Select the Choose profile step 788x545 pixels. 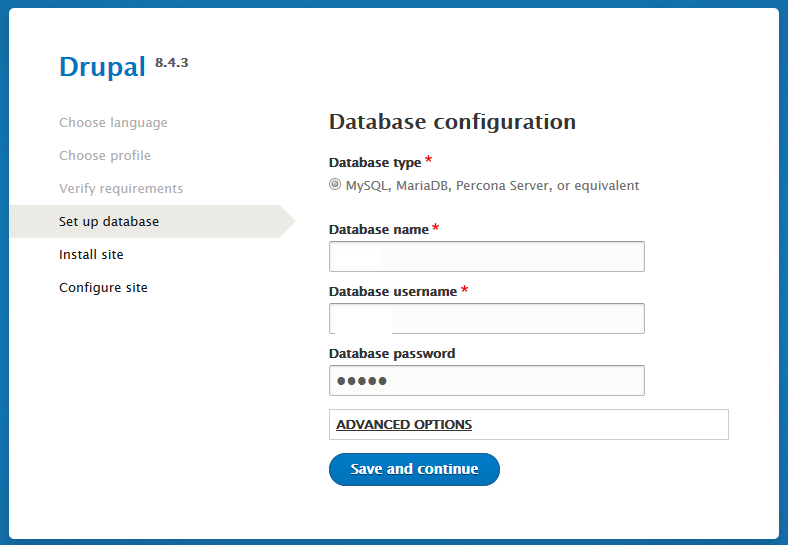pos(105,155)
